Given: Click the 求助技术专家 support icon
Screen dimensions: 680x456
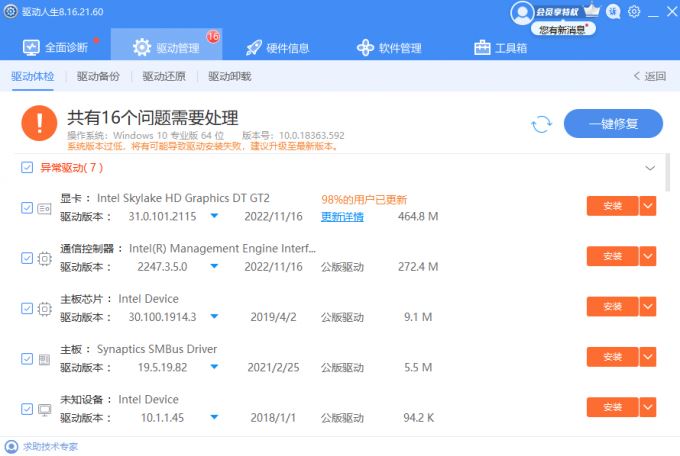Looking at the screenshot, I should pyautogui.click(x=11, y=447).
